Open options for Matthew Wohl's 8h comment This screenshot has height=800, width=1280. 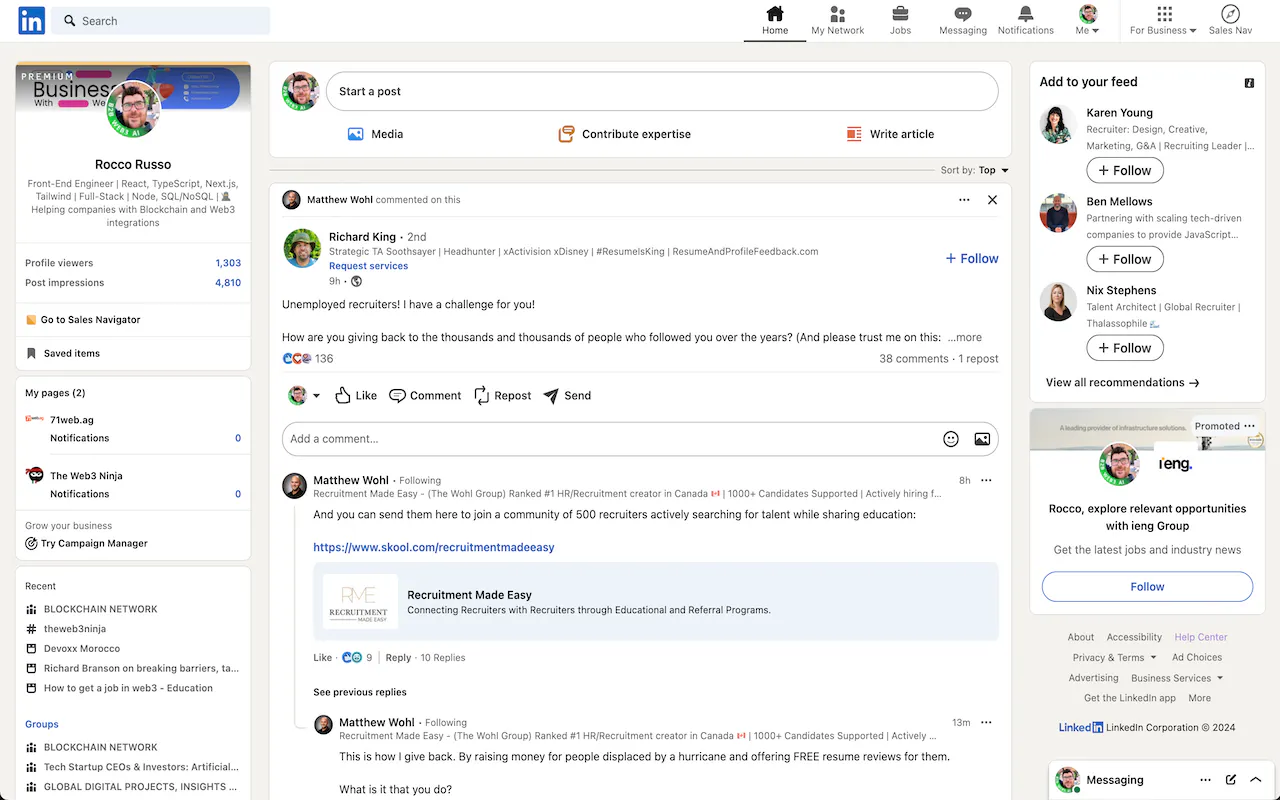pyautogui.click(x=986, y=480)
